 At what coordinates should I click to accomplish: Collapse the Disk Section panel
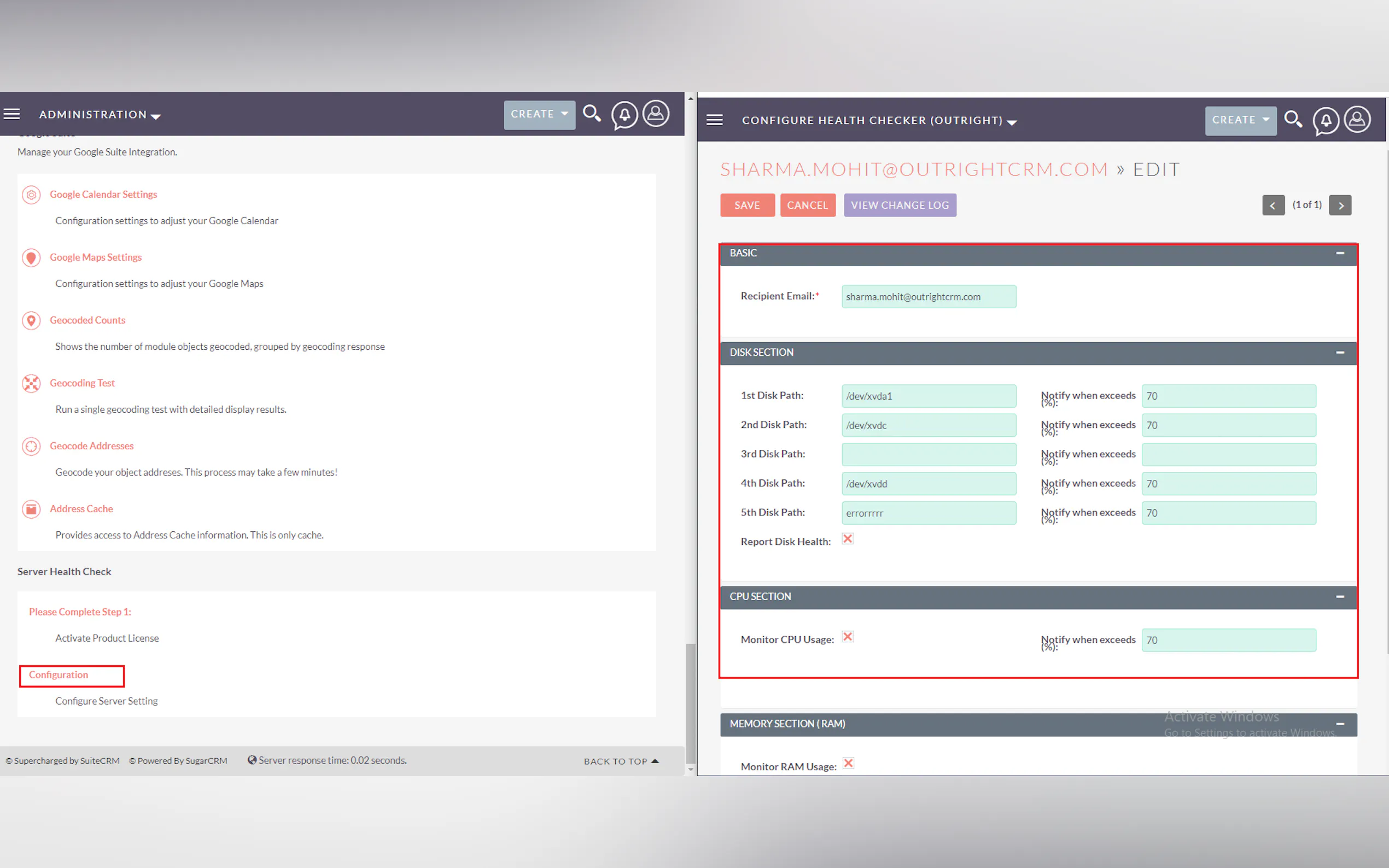tap(1340, 353)
